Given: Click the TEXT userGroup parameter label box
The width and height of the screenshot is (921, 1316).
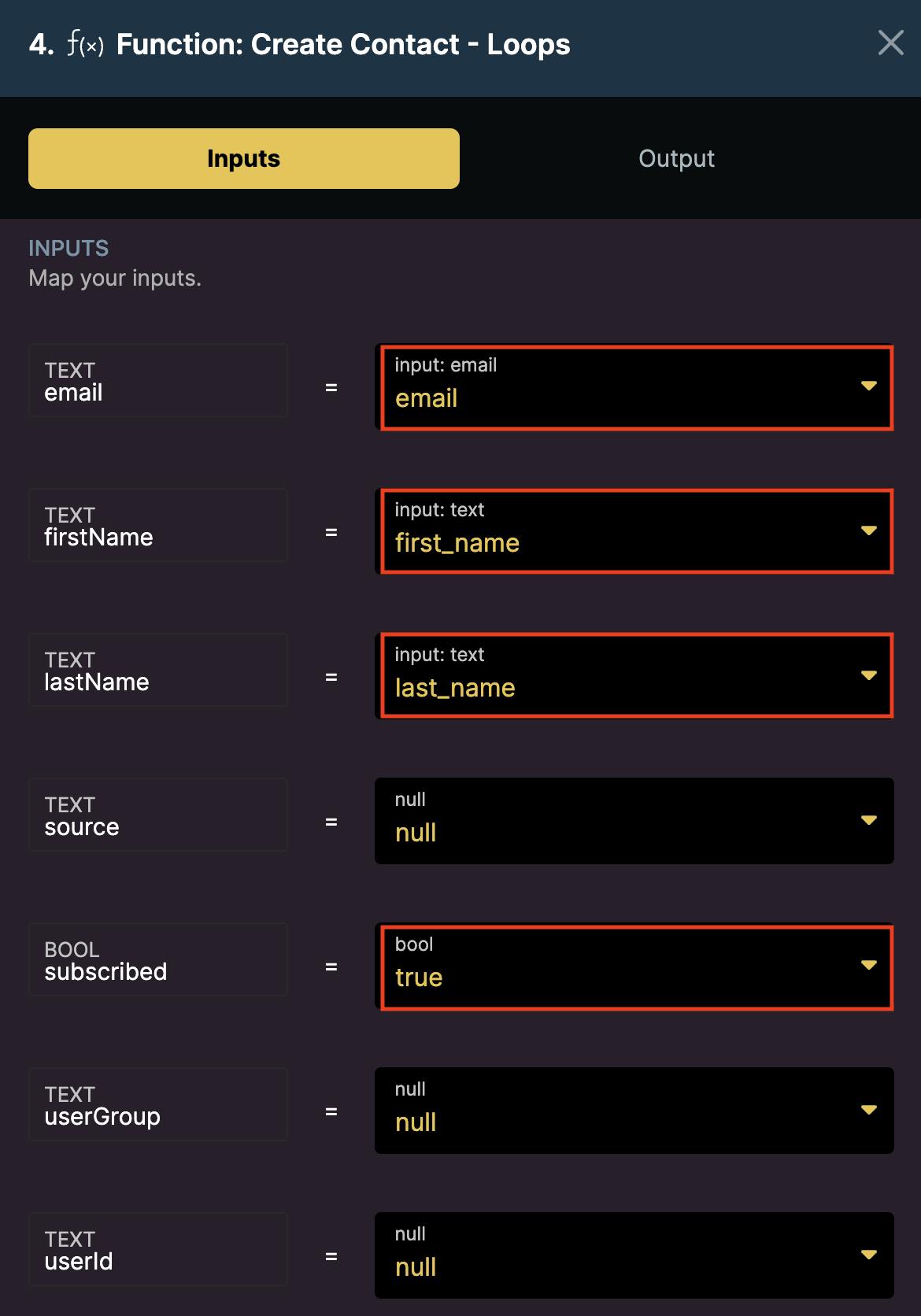Looking at the screenshot, I should [158, 1105].
